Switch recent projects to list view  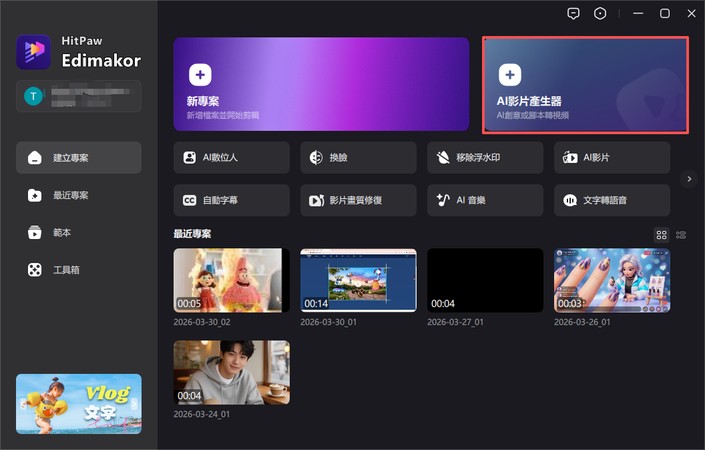(x=681, y=235)
